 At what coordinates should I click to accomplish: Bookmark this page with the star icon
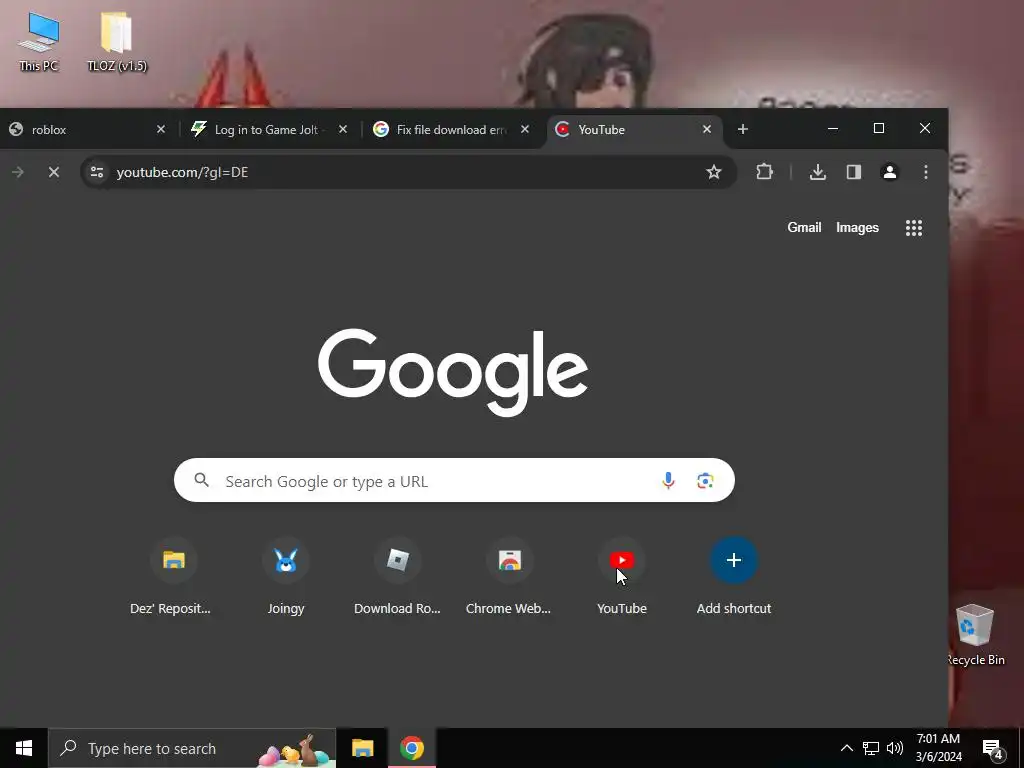(x=714, y=172)
